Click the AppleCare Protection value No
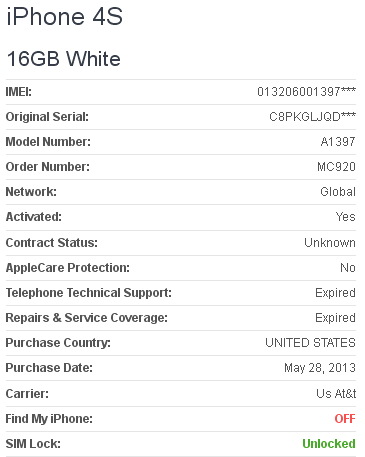Viewport: 365px width, 457px height. (348, 268)
